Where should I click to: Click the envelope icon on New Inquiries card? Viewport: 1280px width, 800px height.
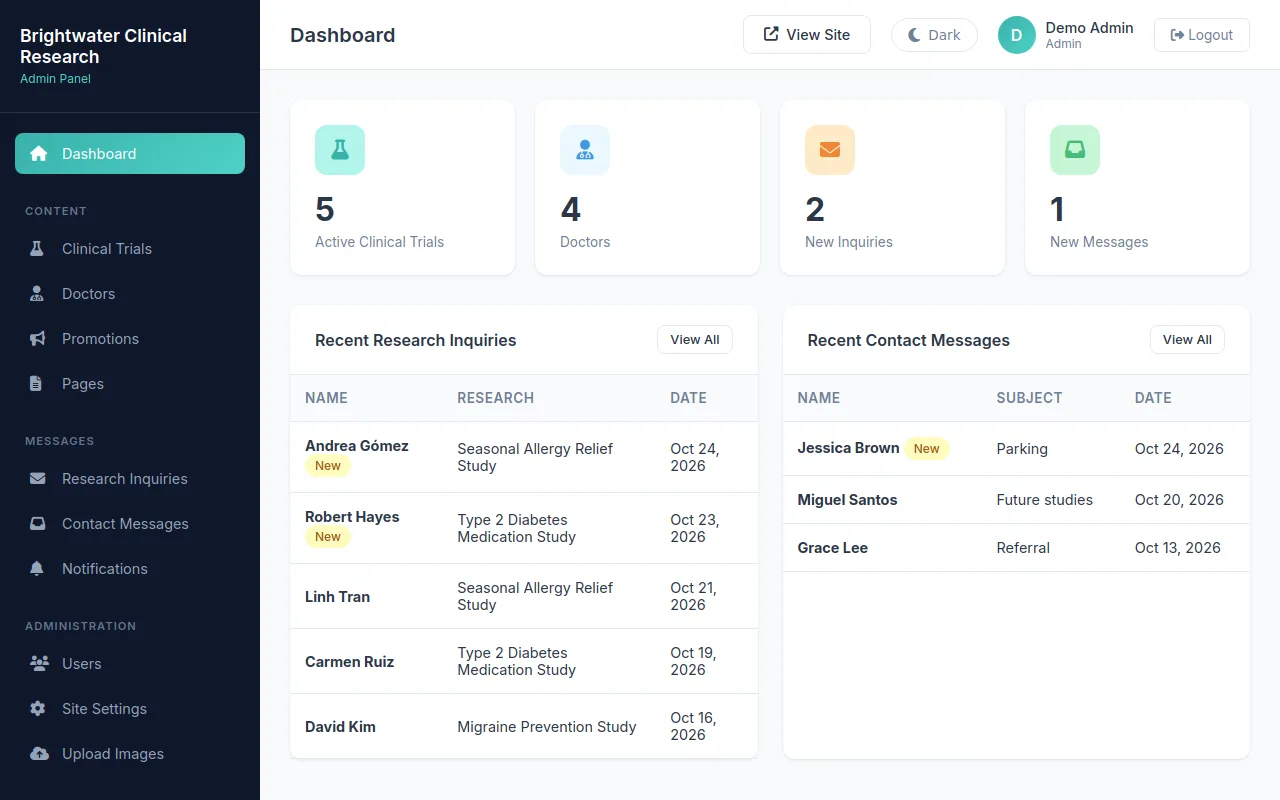[x=830, y=150]
